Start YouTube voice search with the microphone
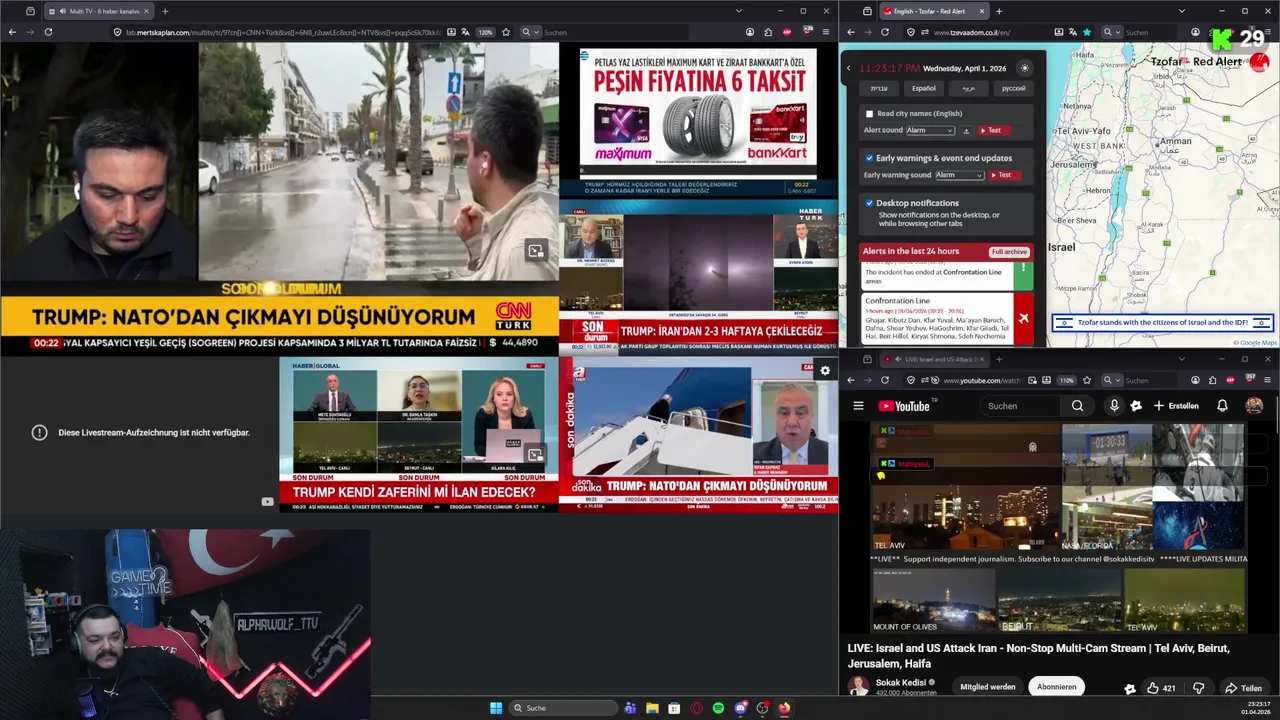Viewport: 1280px width, 720px height. click(x=1114, y=406)
